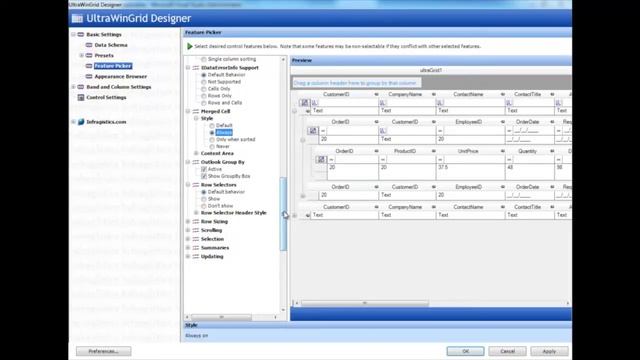Expand the Updating feature group
The height and width of the screenshot is (360, 640).
188,257
